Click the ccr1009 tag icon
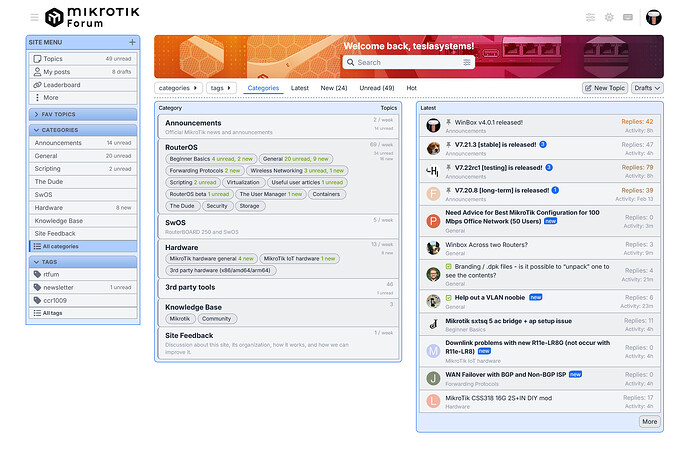 point(37,300)
